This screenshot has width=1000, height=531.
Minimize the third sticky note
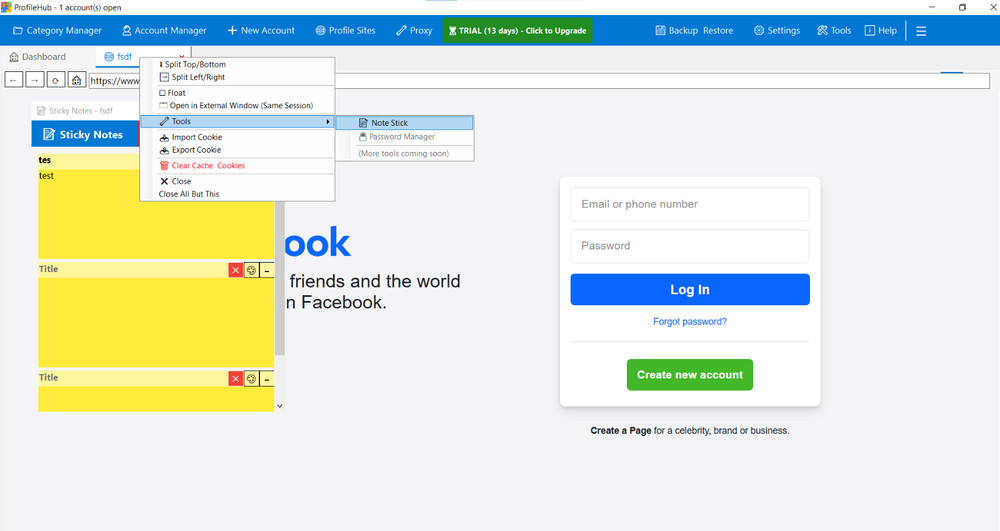point(267,379)
